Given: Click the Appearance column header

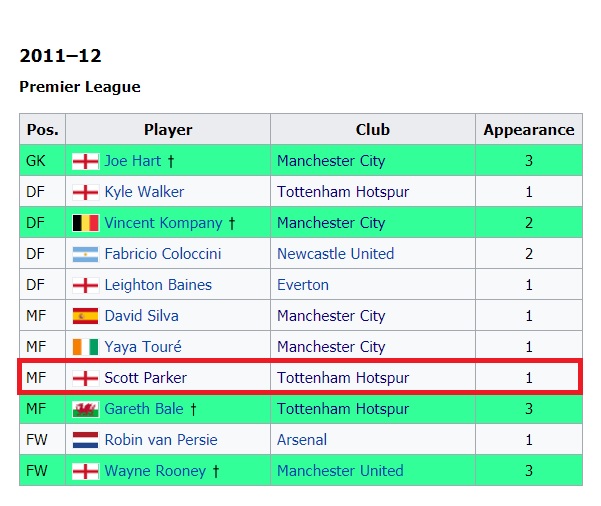Looking at the screenshot, I should pyautogui.click(x=529, y=130).
